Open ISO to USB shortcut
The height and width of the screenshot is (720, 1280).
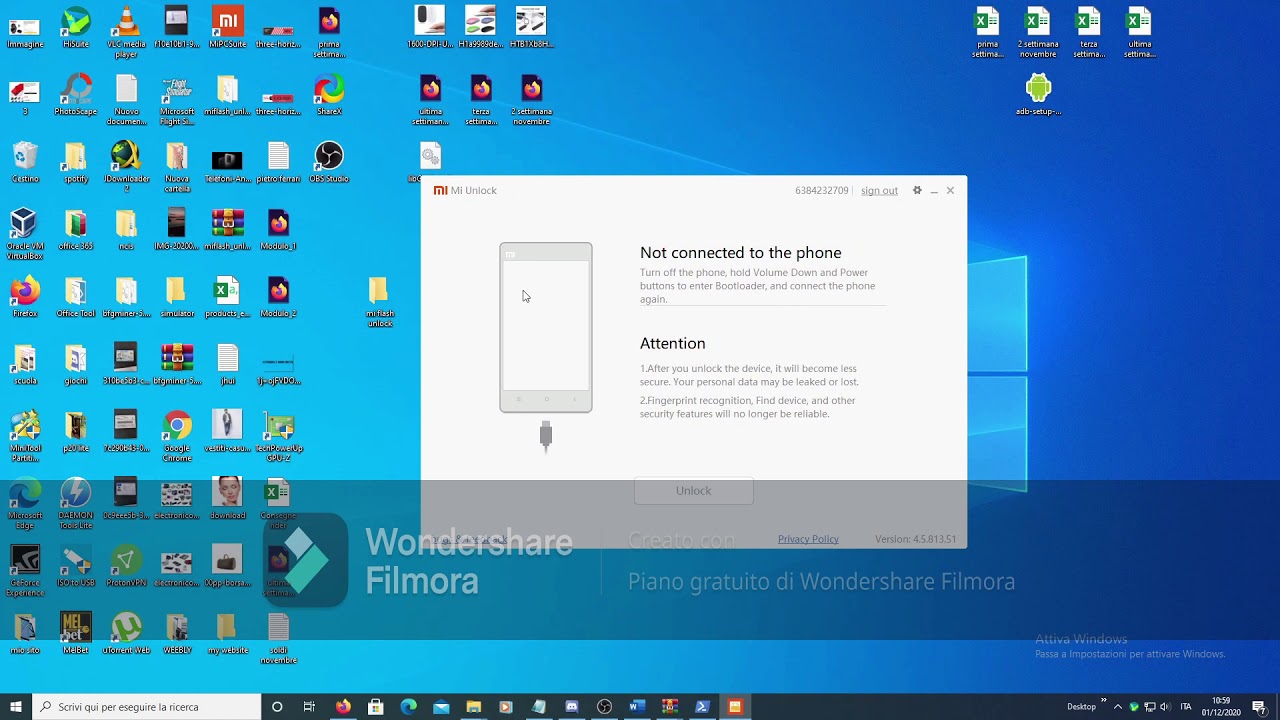[x=76, y=565]
